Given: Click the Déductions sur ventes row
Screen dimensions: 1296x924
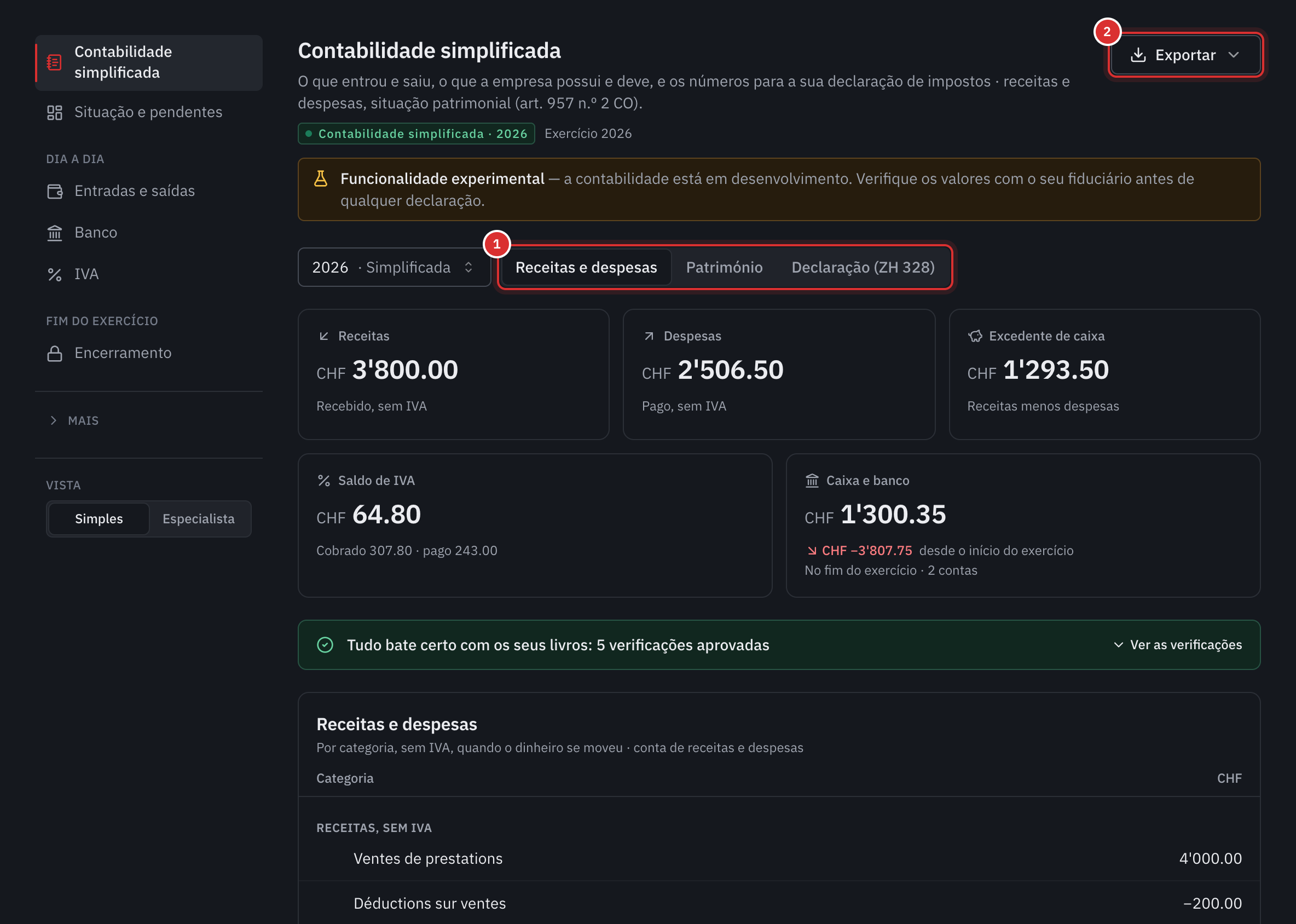Looking at the screenshot, I should click(779, 904).
